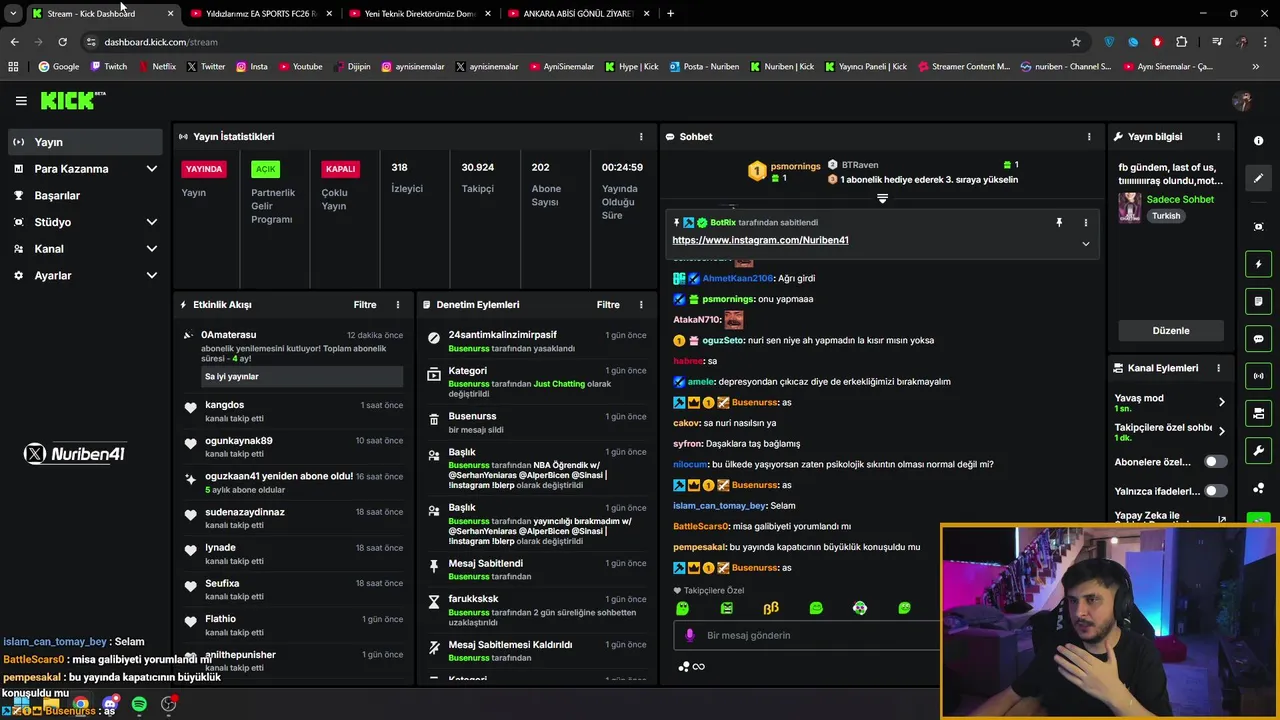
Task: Open Takipçilere özel sohbet settings arrow
Action: (1221, 432)
